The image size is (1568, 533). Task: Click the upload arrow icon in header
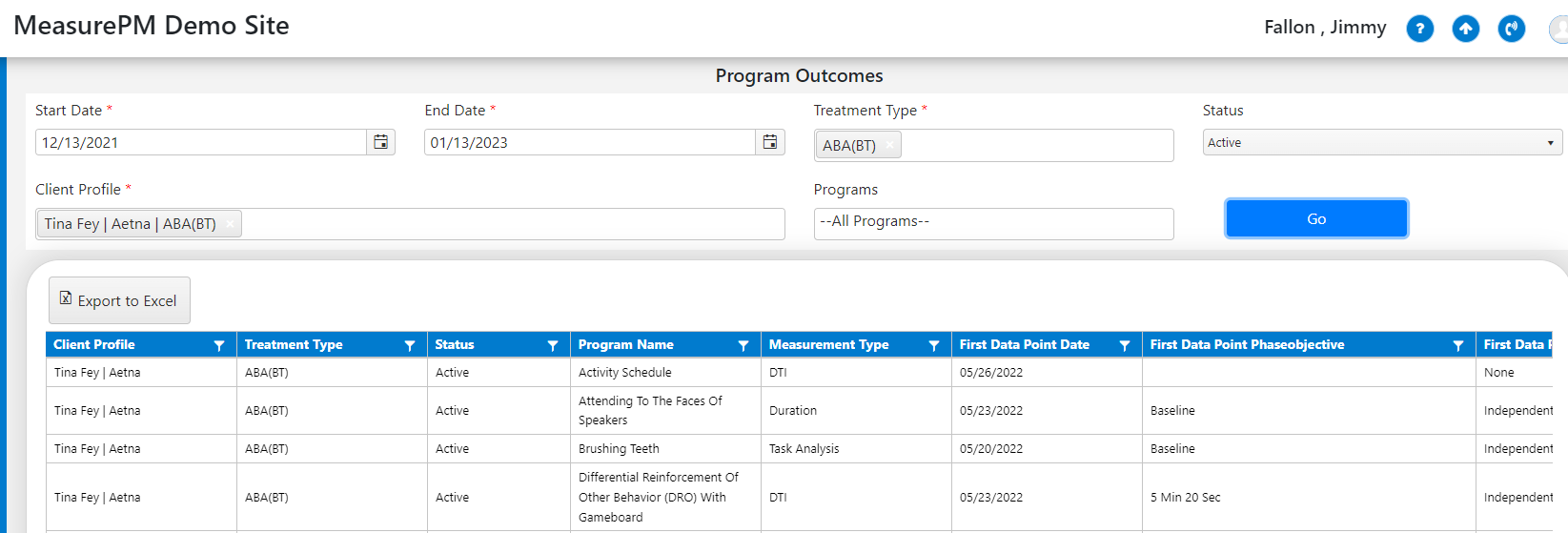pyautogui.click(x=1465, y=29)
